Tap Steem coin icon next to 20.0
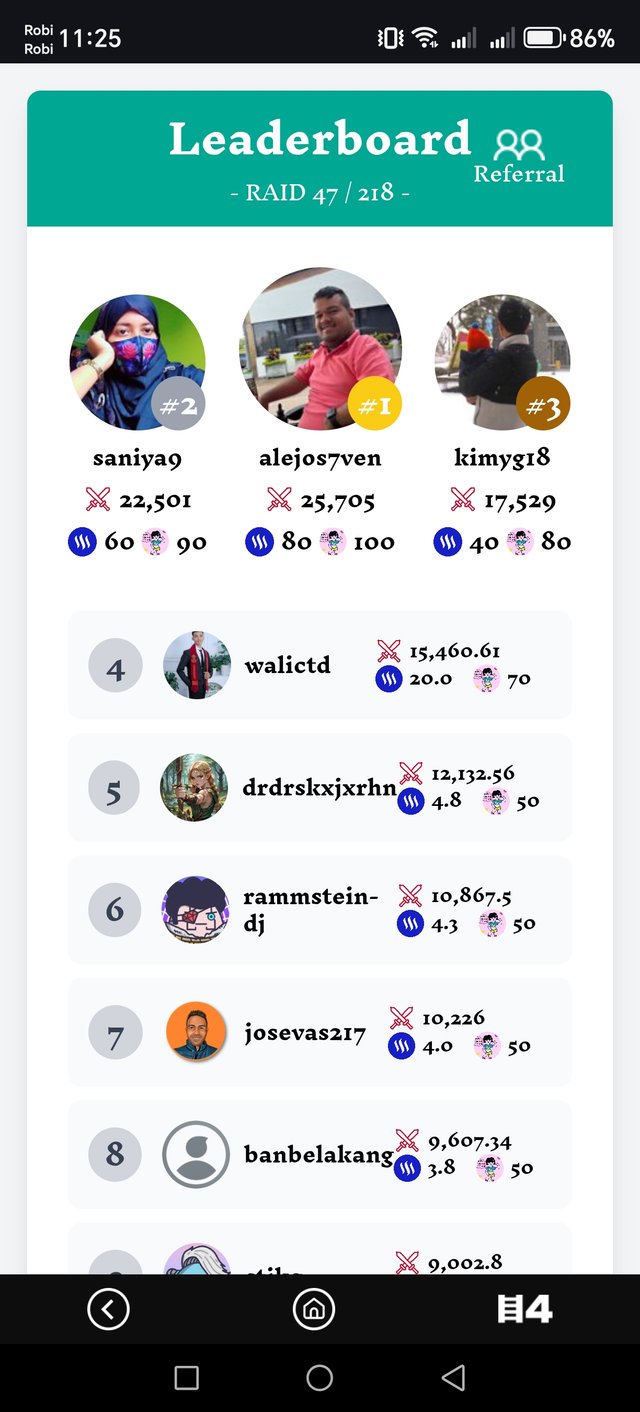This screenshot has height=1412, width=640. 389,679
